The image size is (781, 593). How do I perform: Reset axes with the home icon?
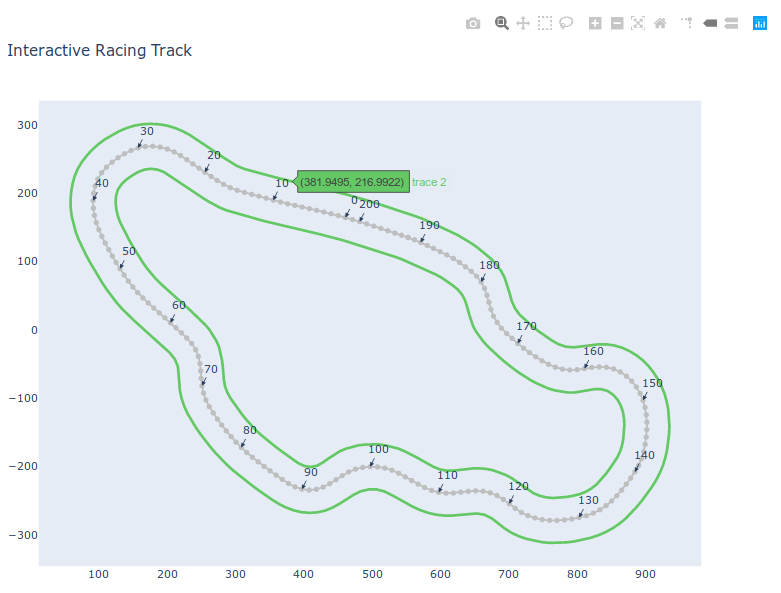pyautogui.click(x=660, y=23)
